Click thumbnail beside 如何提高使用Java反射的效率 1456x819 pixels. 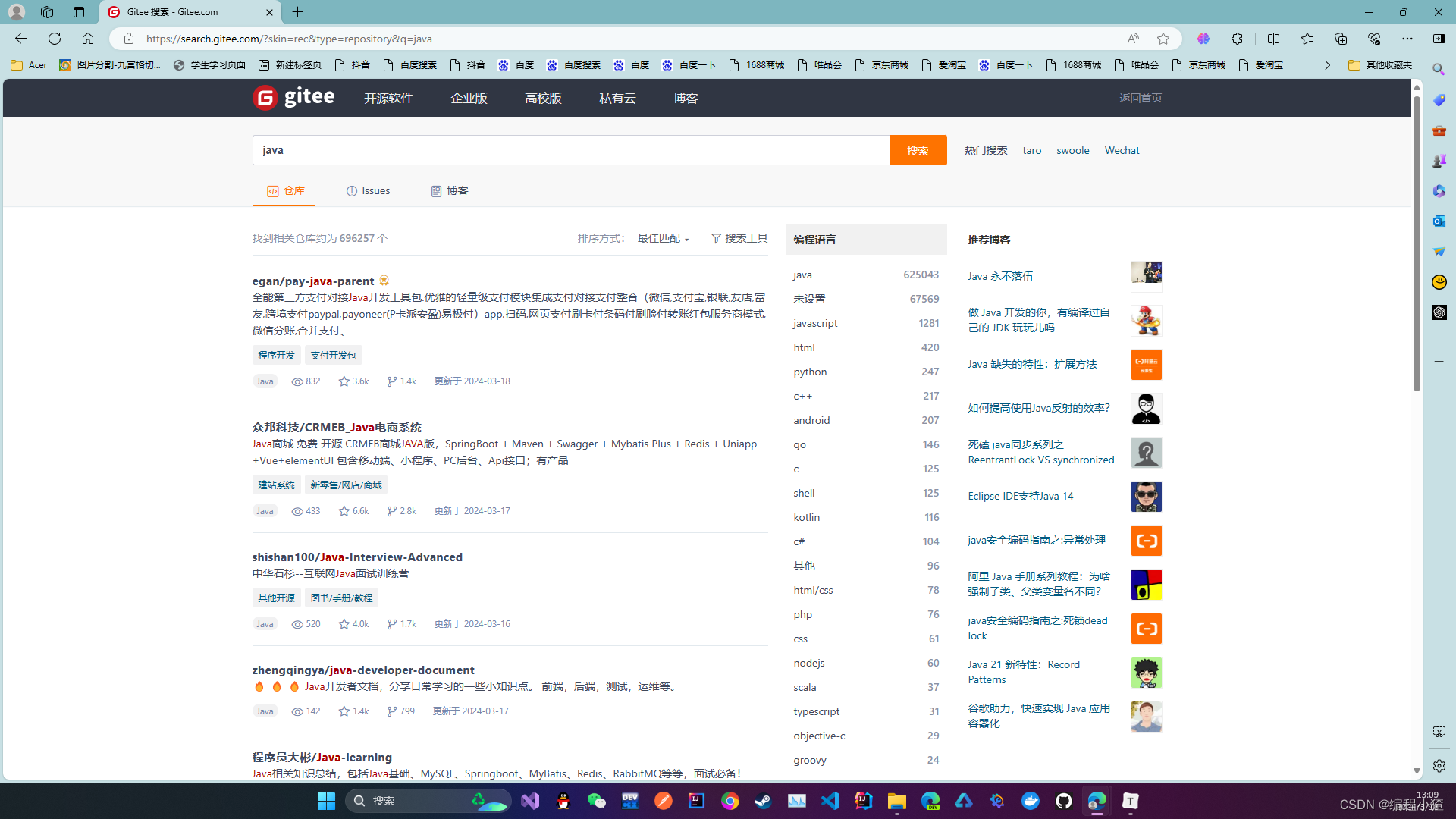(1146, 409)
